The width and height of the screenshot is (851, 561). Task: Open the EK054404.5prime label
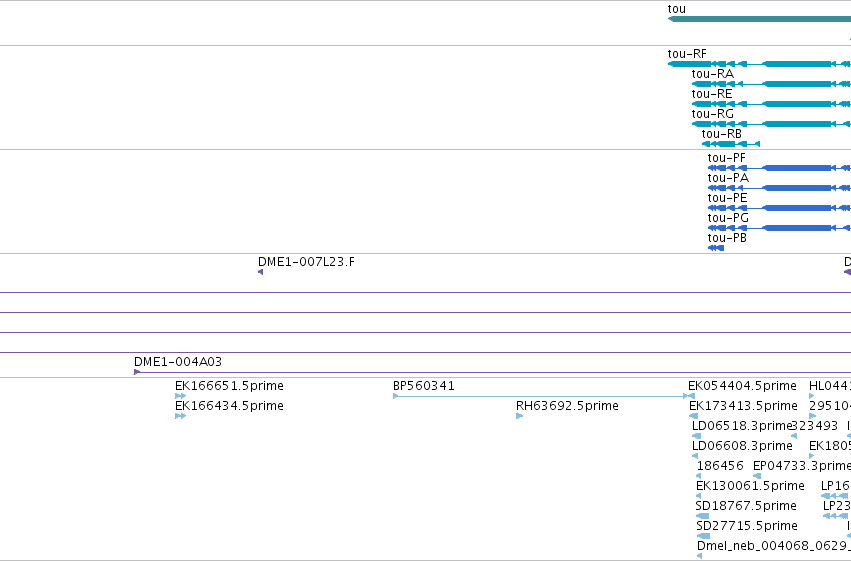click(x=742, y=386)
